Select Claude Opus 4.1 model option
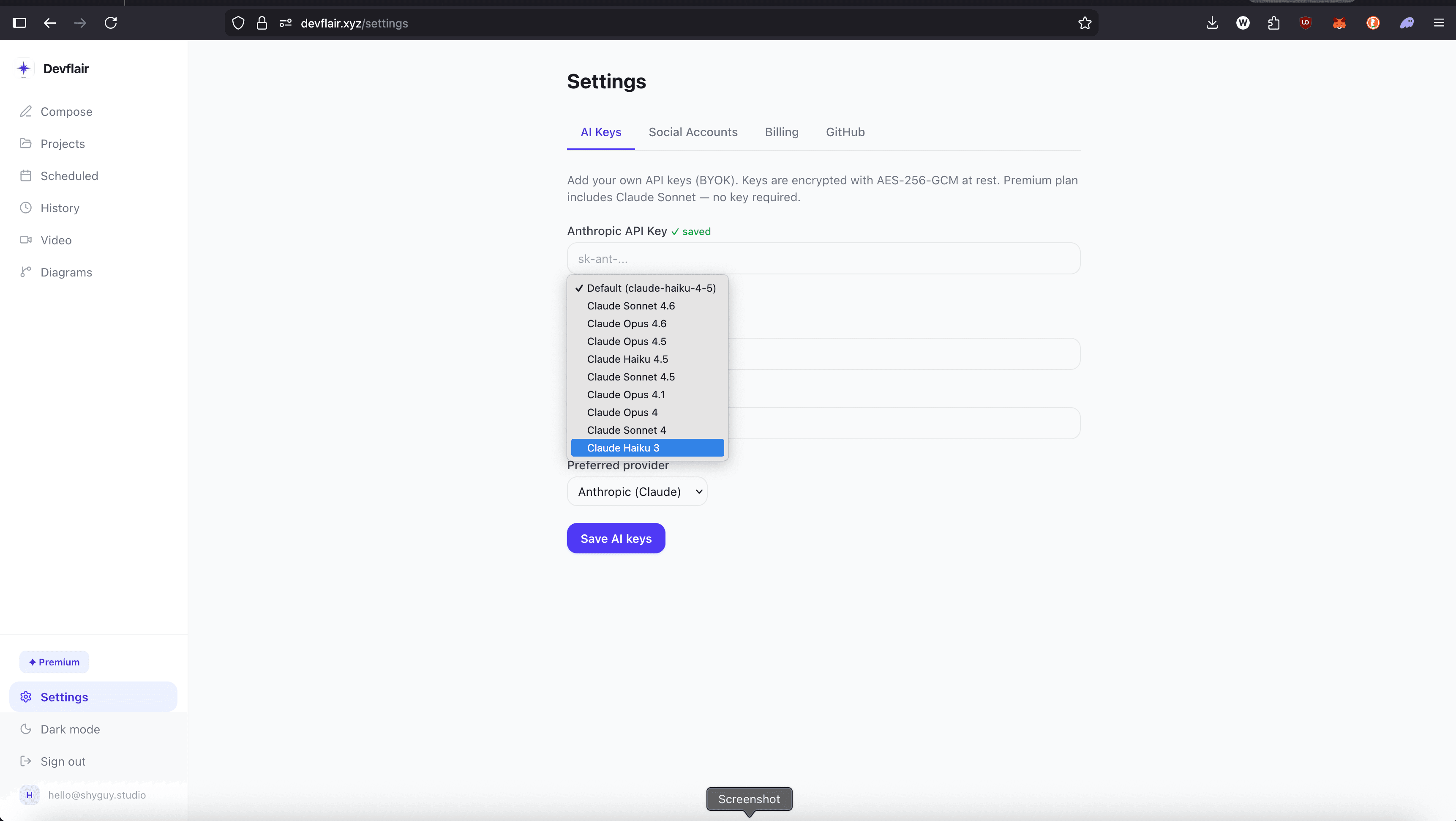 click(625, 394)
